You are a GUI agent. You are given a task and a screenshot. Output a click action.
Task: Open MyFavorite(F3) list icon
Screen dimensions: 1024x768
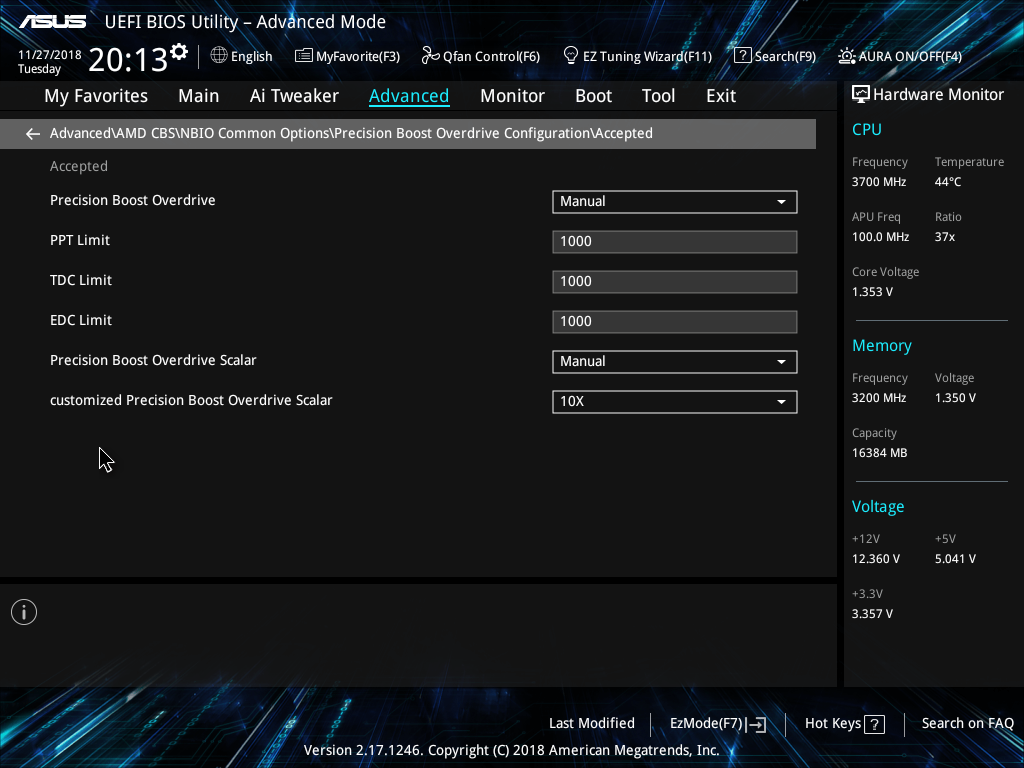coord(304,56)
